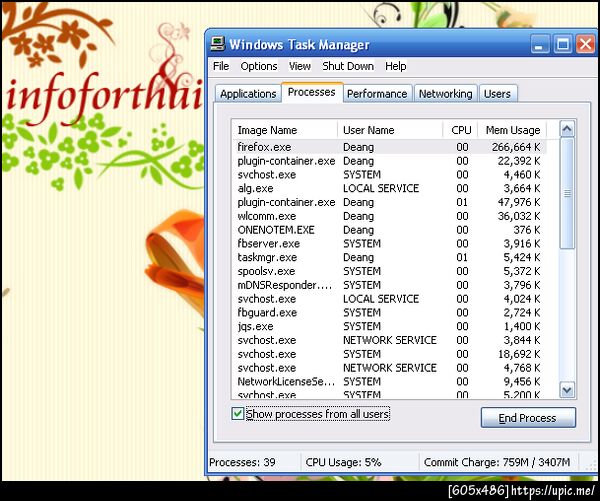
Task: Open the View menu
Action: point(300,66)
